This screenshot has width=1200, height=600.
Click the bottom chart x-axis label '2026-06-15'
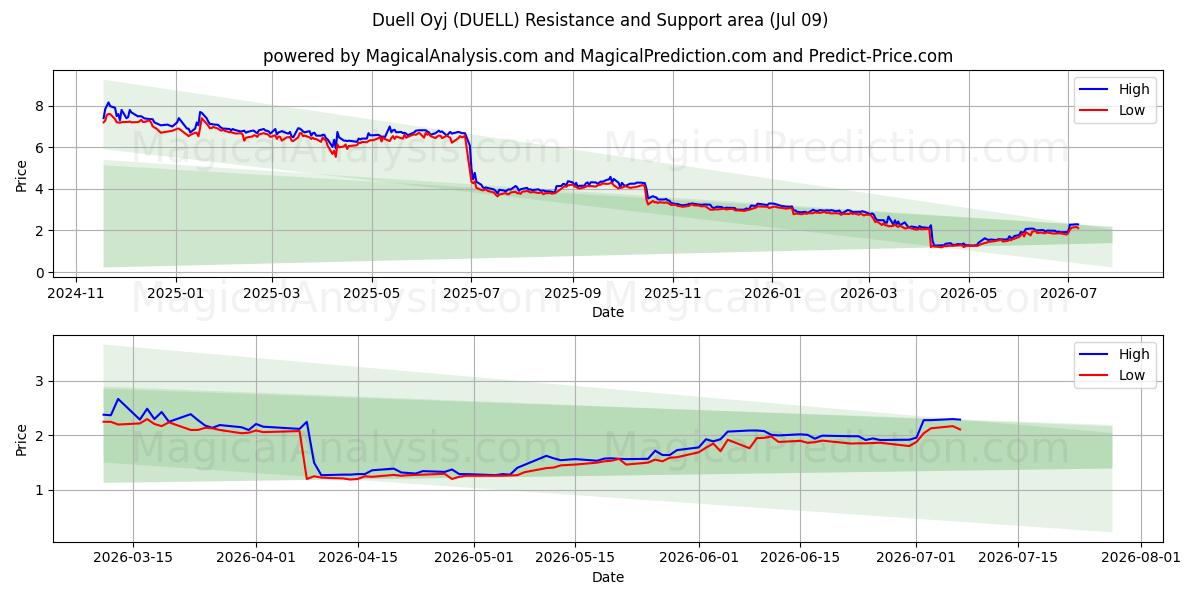pyautogui.click(x=801, y=560)
